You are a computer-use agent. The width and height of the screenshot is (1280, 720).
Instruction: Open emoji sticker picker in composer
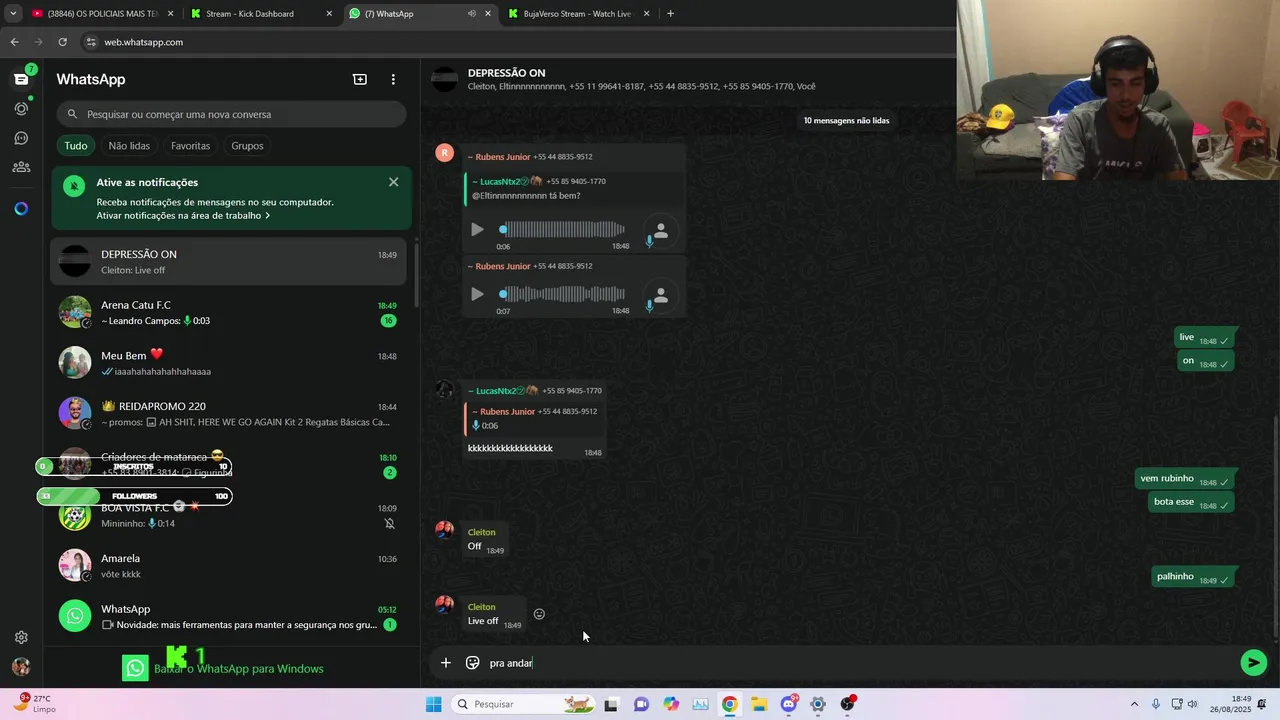(x=473, y=663)
